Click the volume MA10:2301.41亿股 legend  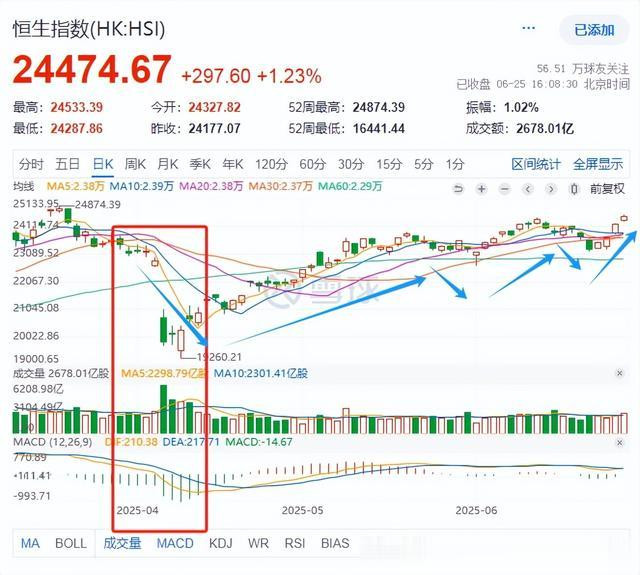261,373
